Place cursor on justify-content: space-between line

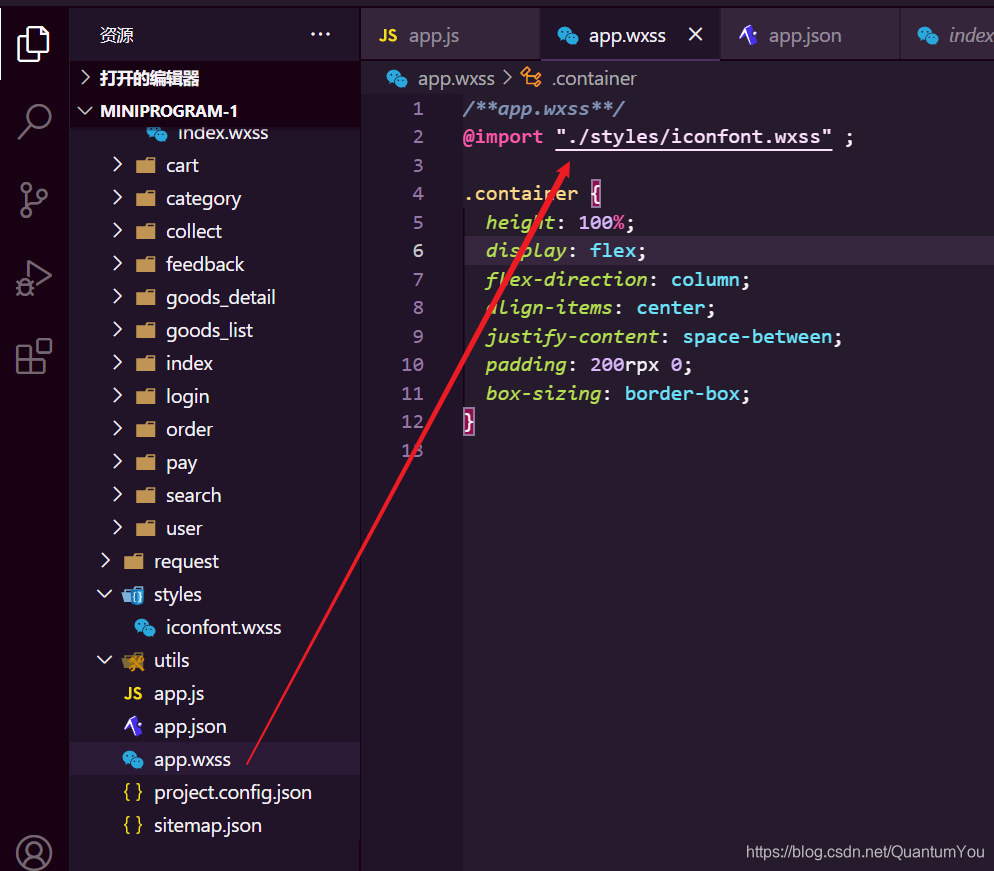(x=663, y=337)
